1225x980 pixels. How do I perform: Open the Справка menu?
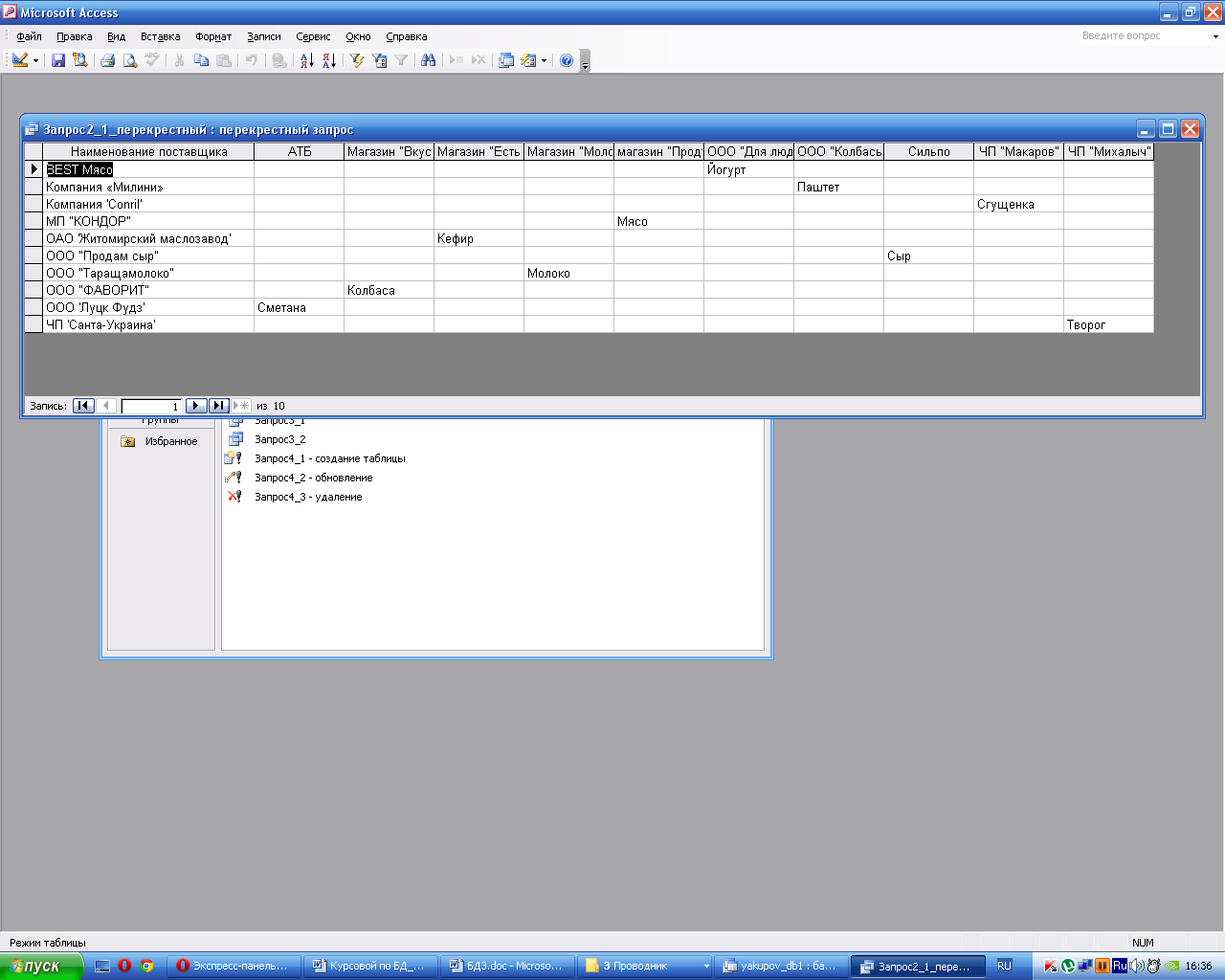(x=407, y=36)
